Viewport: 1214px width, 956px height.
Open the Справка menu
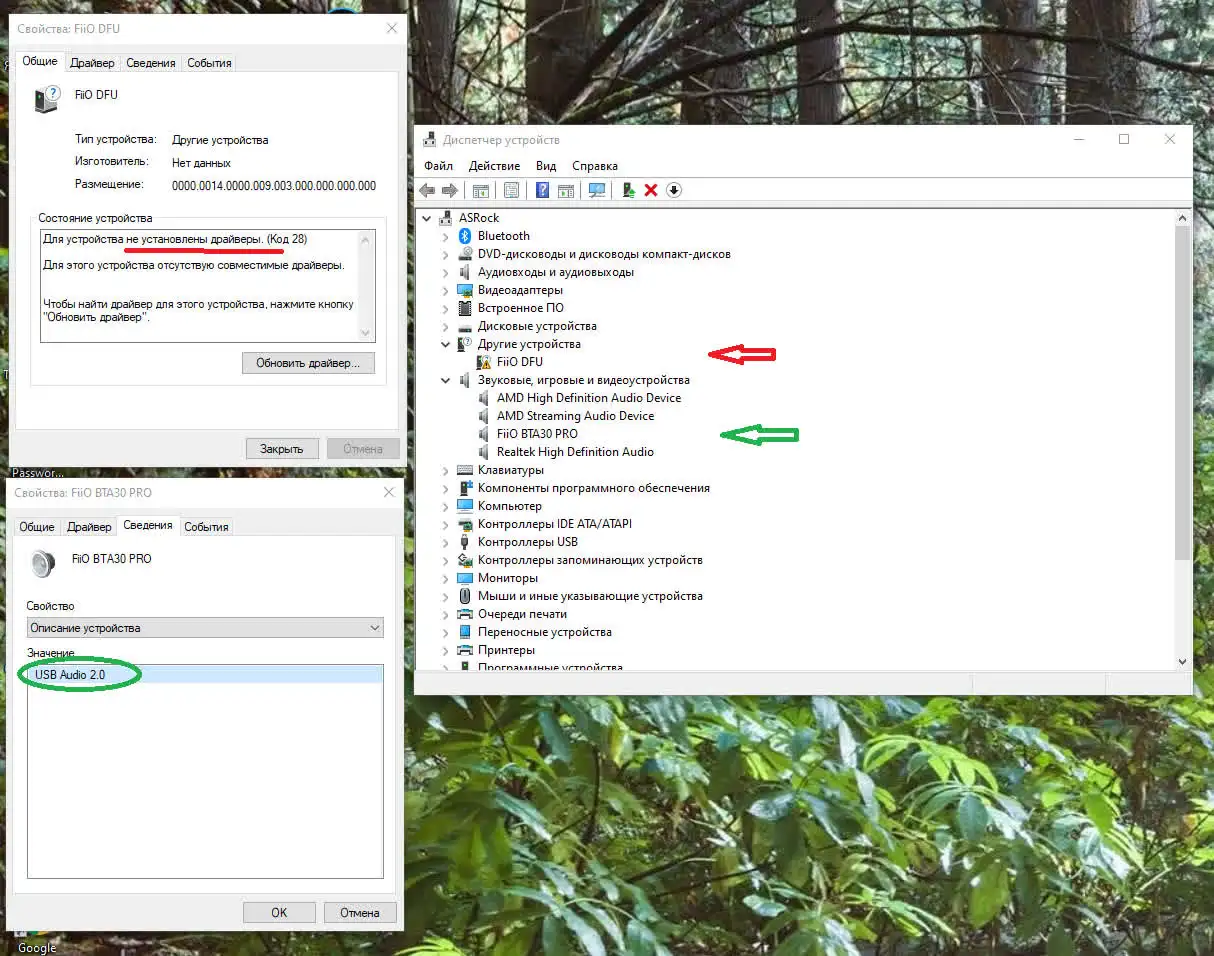tap(595, 166)
